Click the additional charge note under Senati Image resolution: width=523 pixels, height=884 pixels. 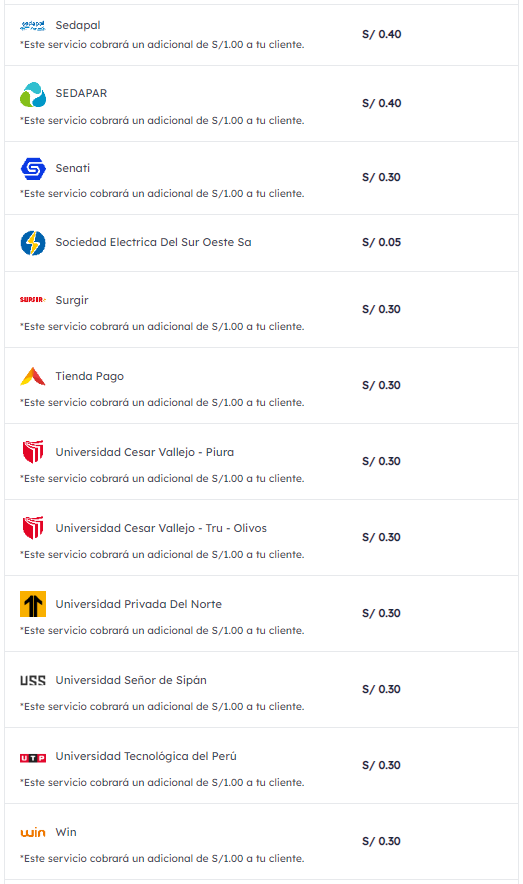click(x=162, y=193)
